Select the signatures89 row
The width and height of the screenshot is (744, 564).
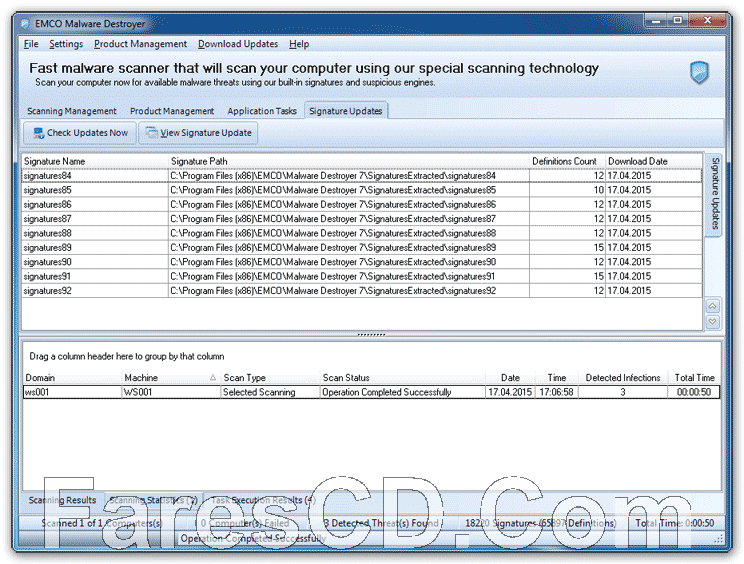pyautogui.click(x=362, y=247)
